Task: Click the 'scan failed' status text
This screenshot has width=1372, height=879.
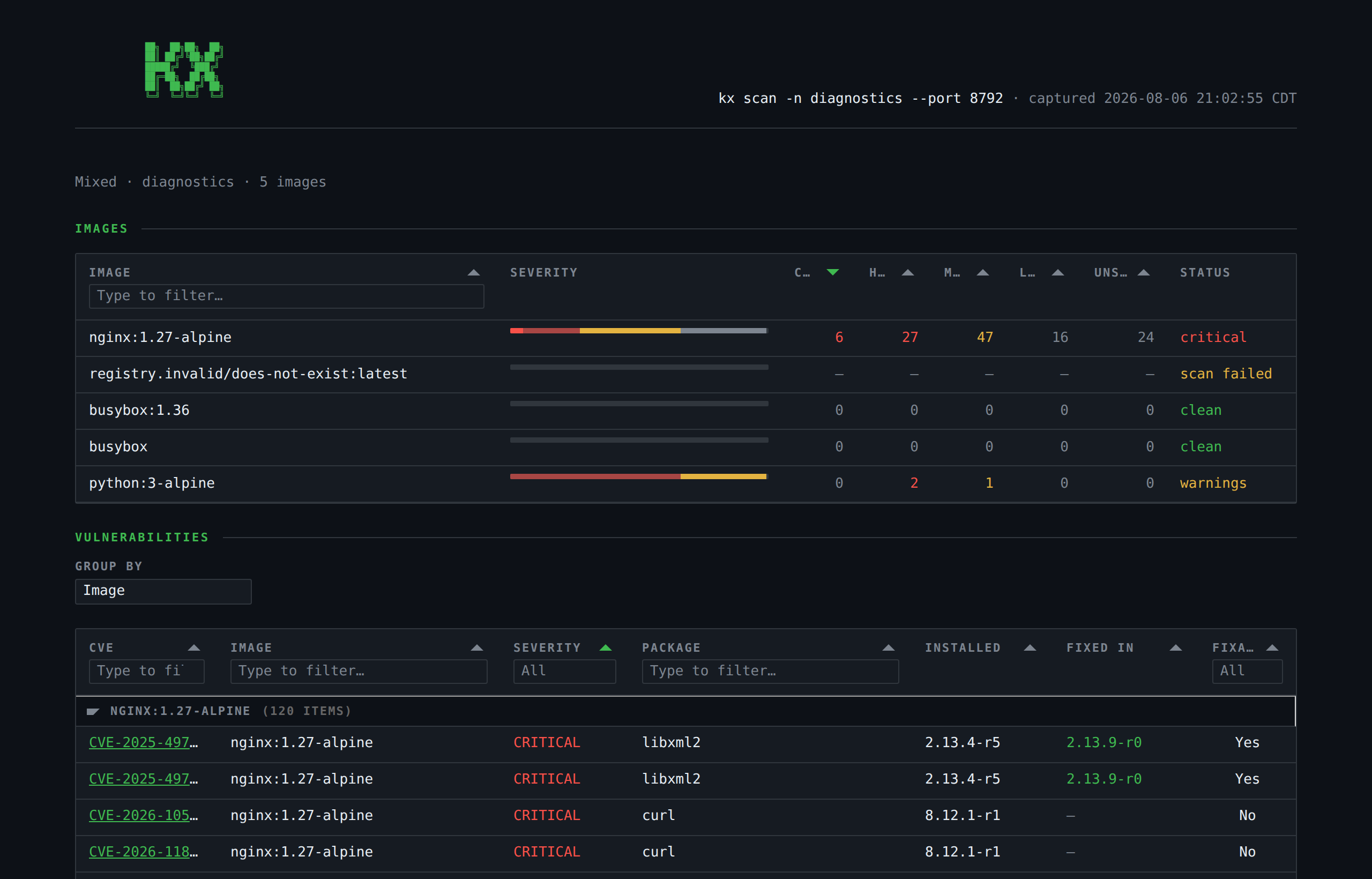Action: coord(1226,375)
